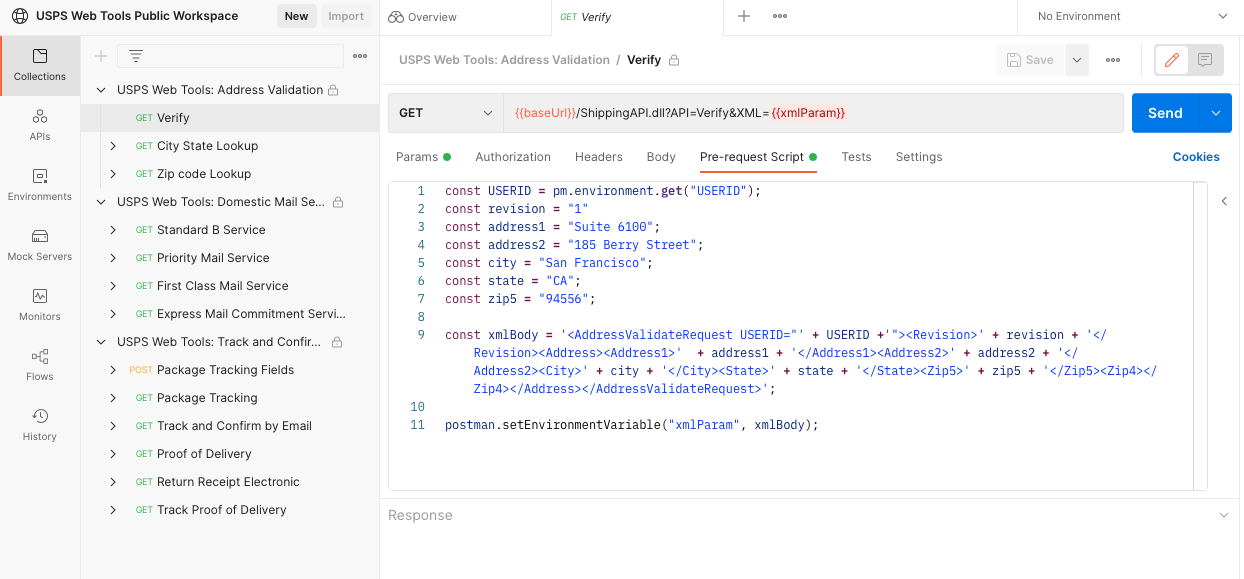View the request History panel
Viewport: 1244px width, 579px height.
pyautogui.click(x=39, y=424)
